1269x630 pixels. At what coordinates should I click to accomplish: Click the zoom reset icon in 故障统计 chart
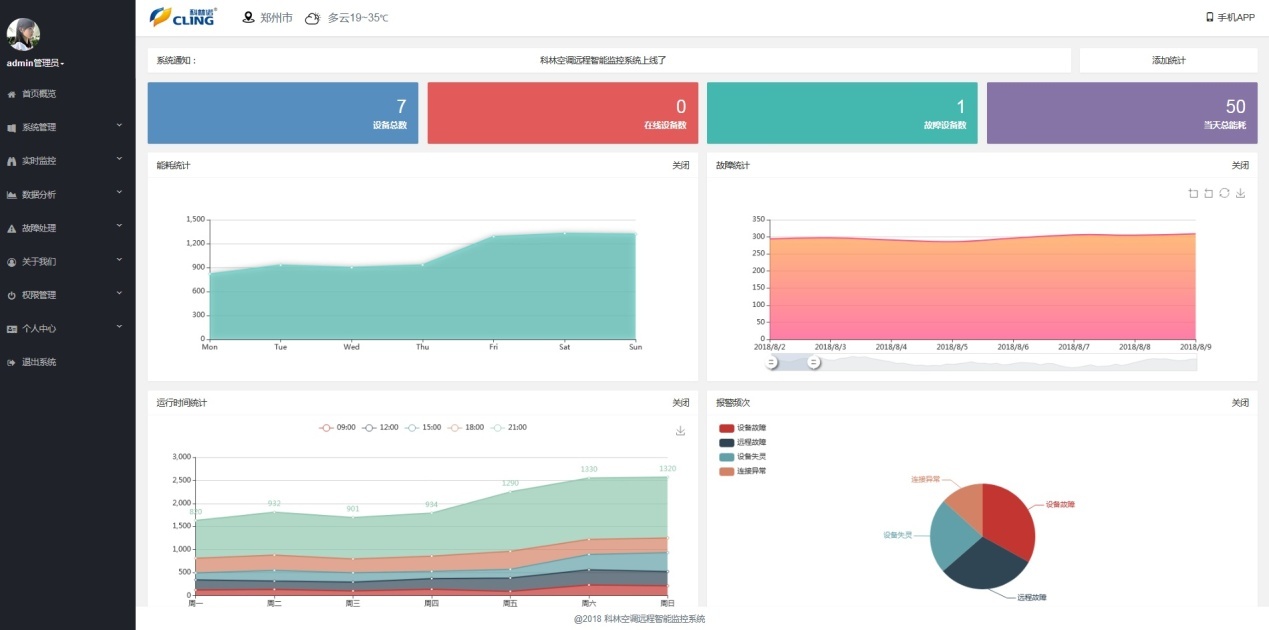click(x=1208, y=193)
